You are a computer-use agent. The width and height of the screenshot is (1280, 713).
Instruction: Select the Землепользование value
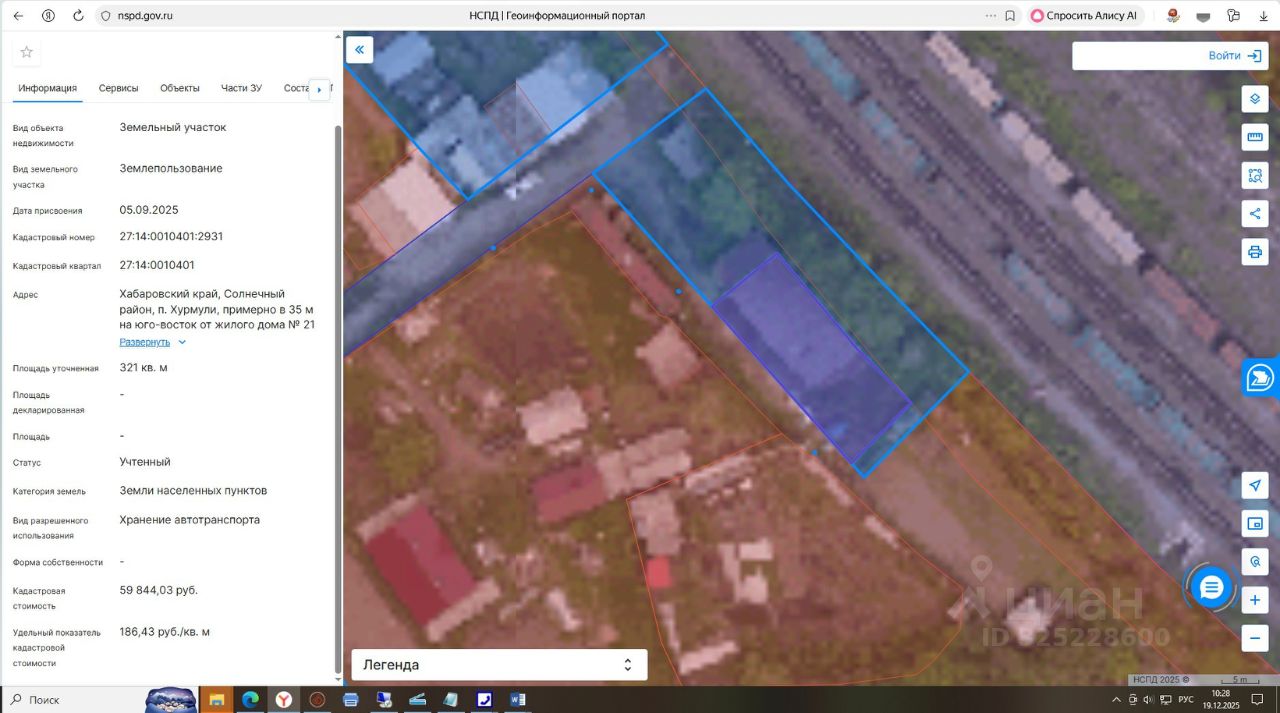[171, 168]
